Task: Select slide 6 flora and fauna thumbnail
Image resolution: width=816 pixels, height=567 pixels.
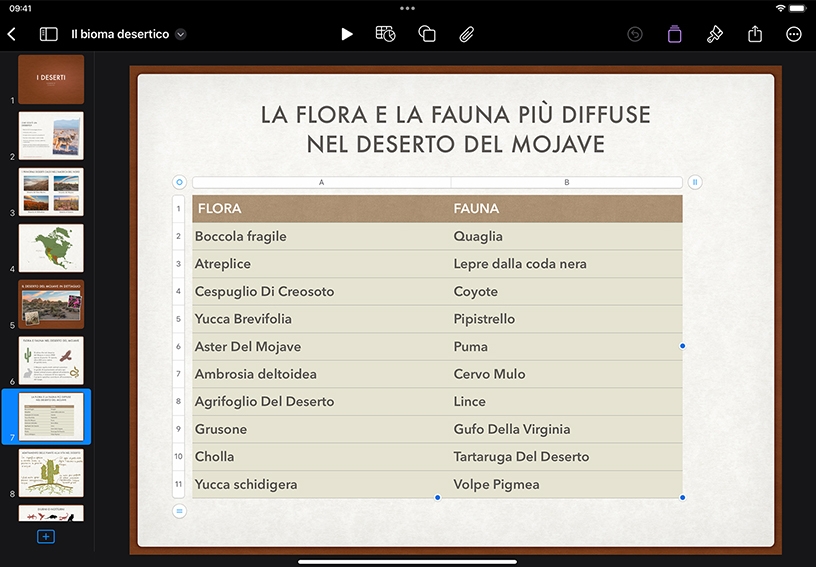Action: 51,360
